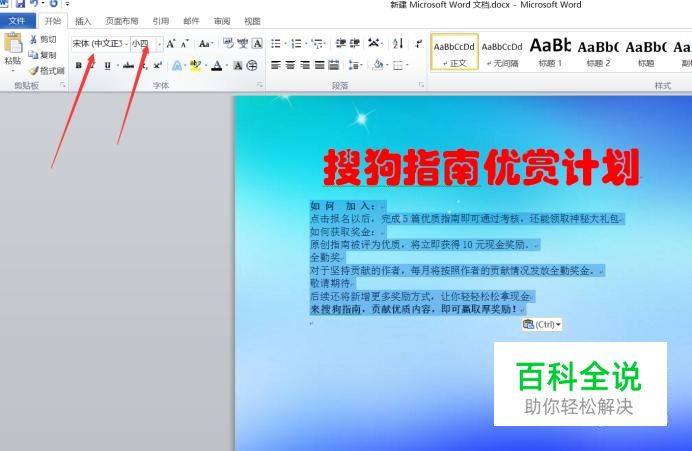Expand the numbering list dropdown
The width and height of the screenshot is (692, 451).
(306, 44)
